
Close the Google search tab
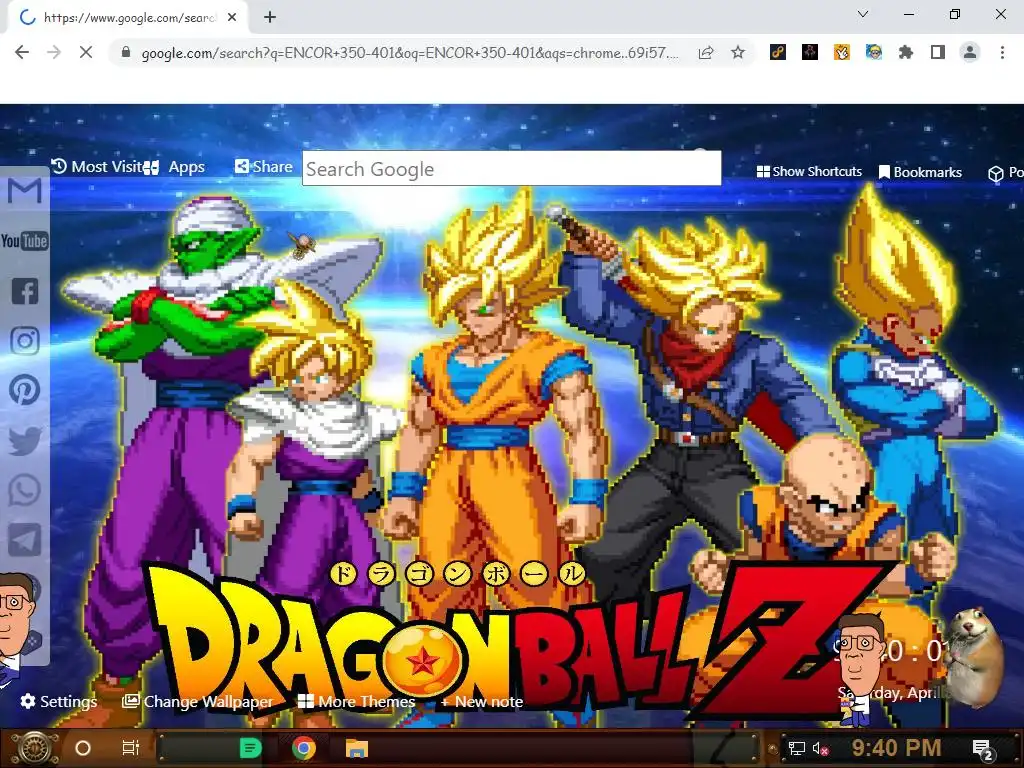(x=232, y=18)
